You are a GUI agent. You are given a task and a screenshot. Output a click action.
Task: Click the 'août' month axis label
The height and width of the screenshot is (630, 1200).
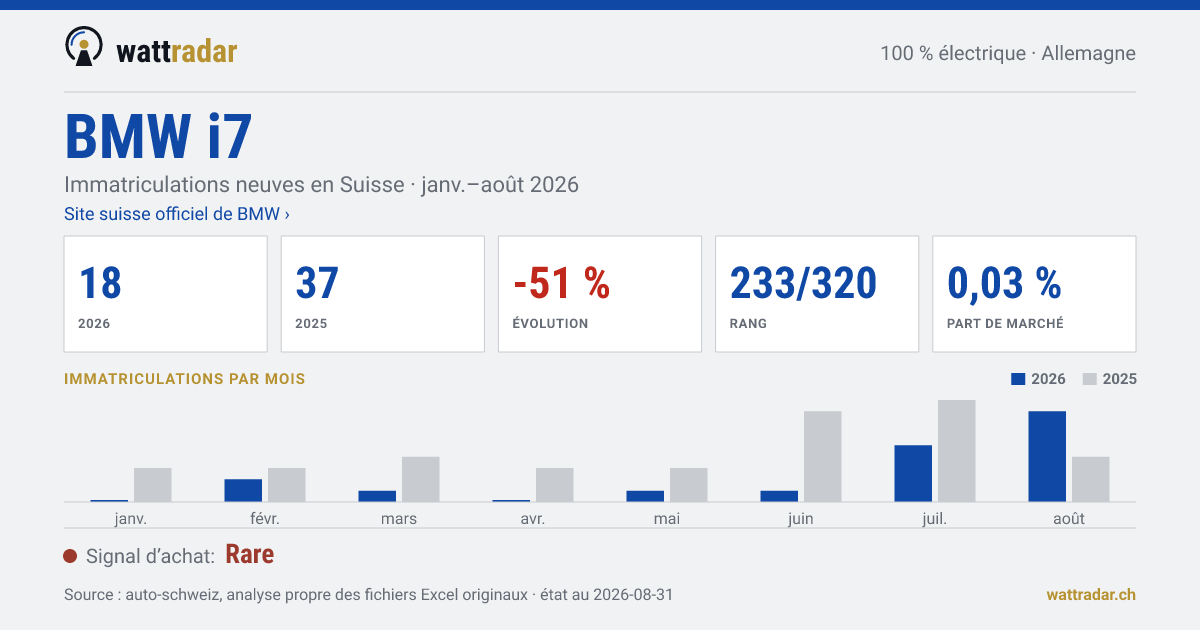click(x=1069, y=518)
